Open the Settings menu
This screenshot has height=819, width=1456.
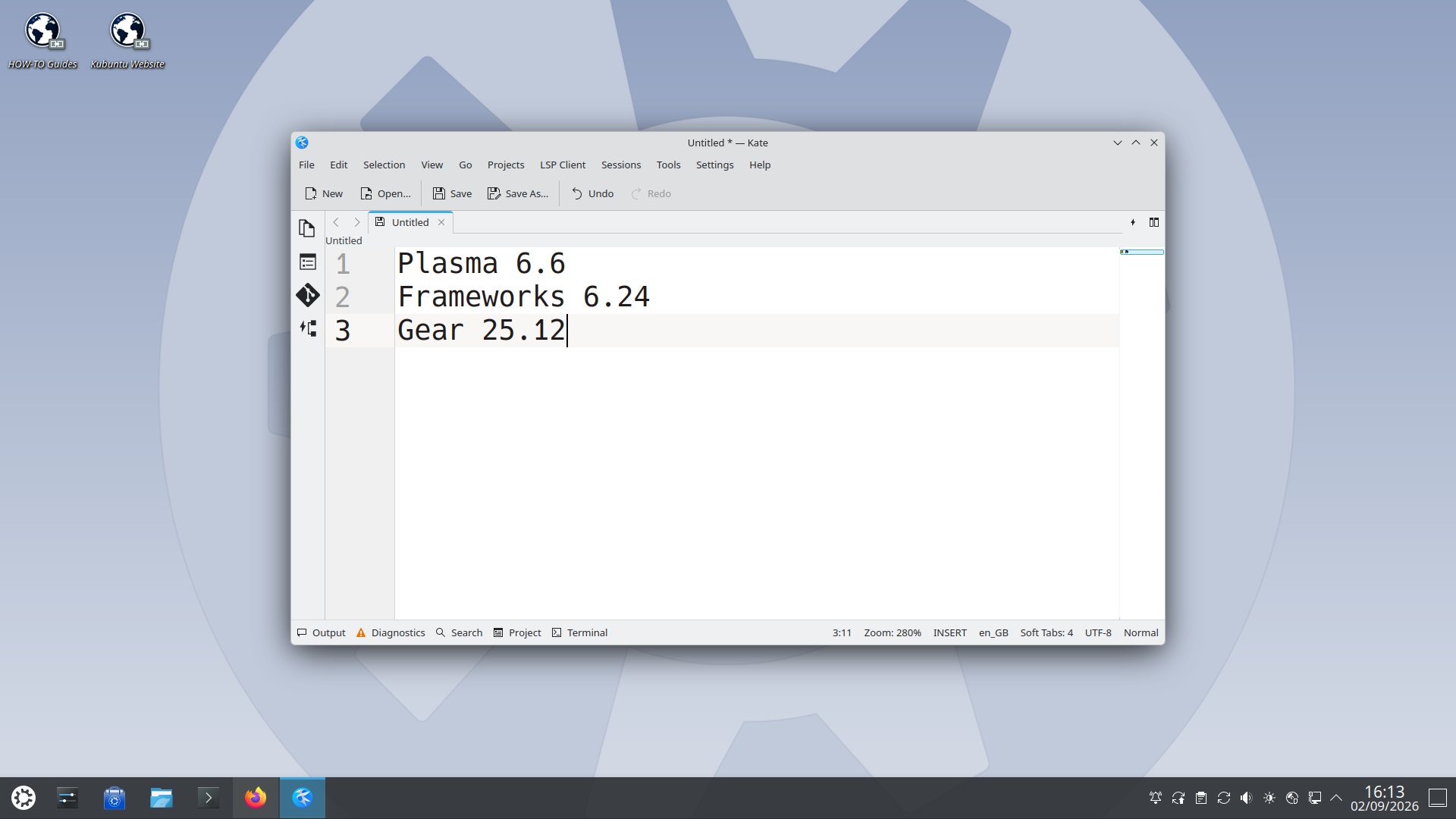click(714, 165)
